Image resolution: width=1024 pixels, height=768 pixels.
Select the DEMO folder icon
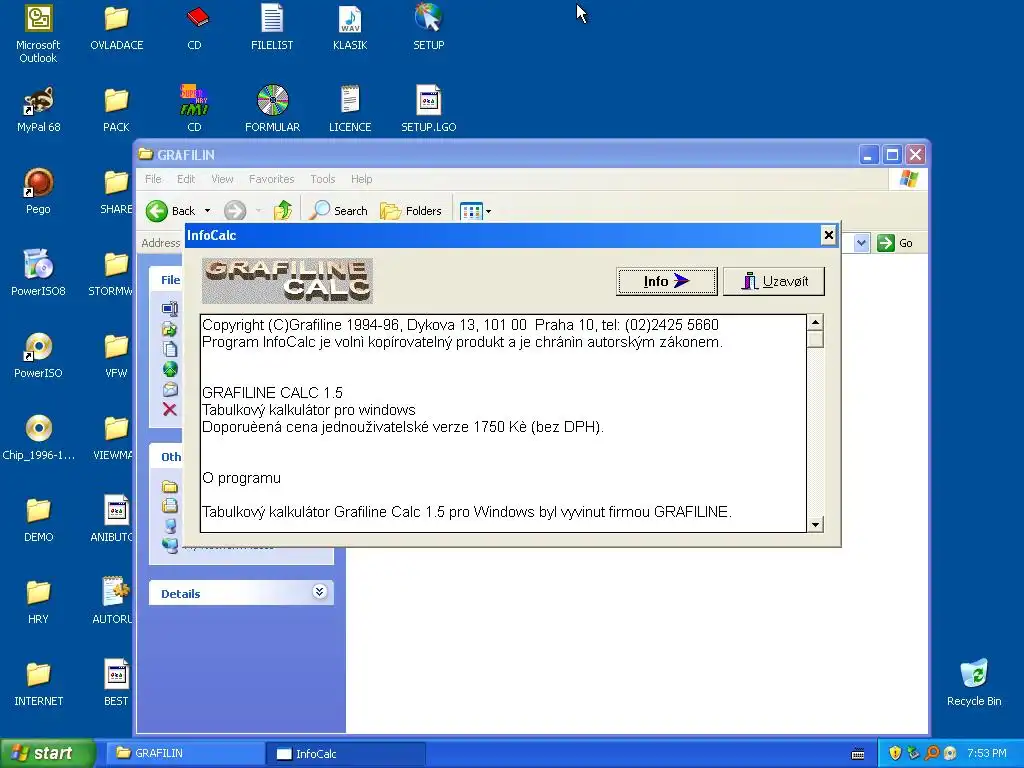[38, 520]
